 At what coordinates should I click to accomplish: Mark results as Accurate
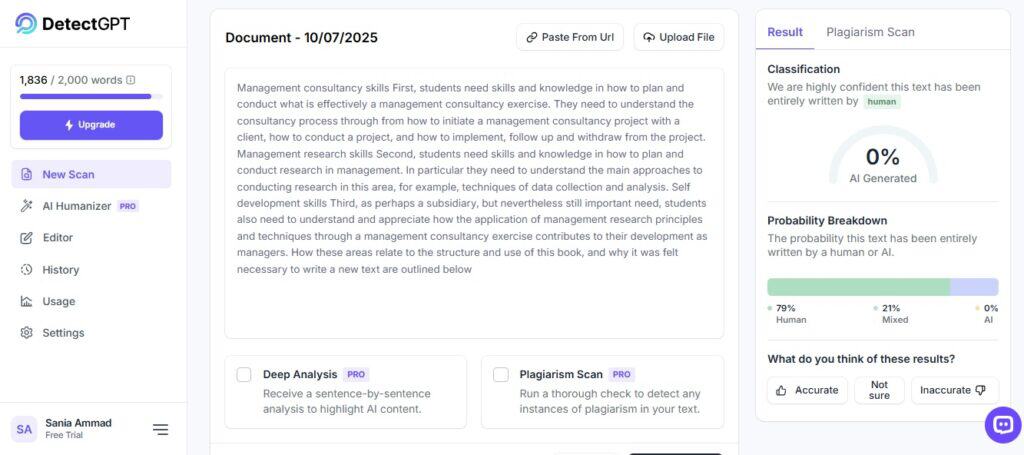(807, 390)
